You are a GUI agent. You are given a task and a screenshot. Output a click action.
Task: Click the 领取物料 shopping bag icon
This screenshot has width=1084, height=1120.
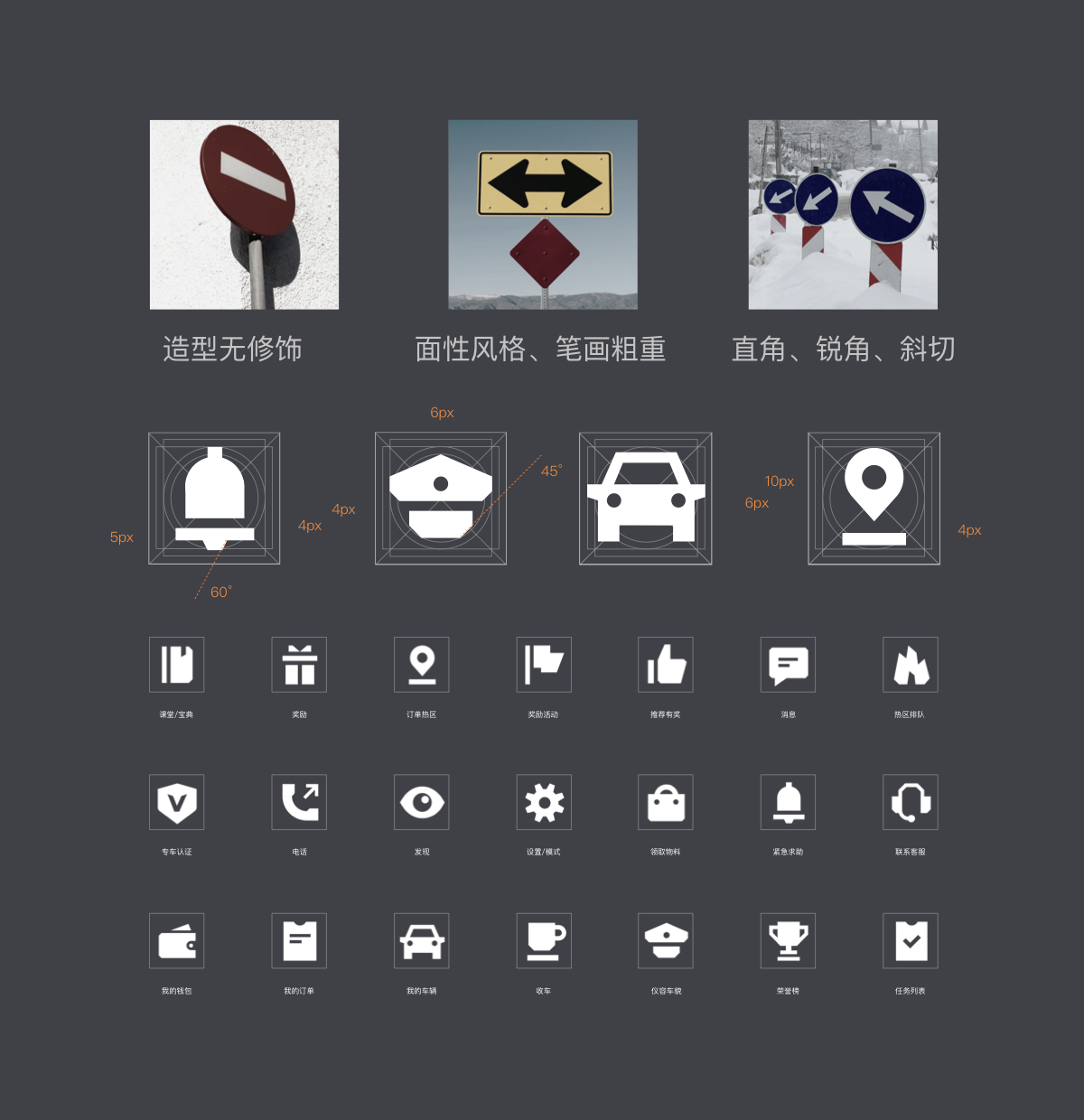(666, 802)
